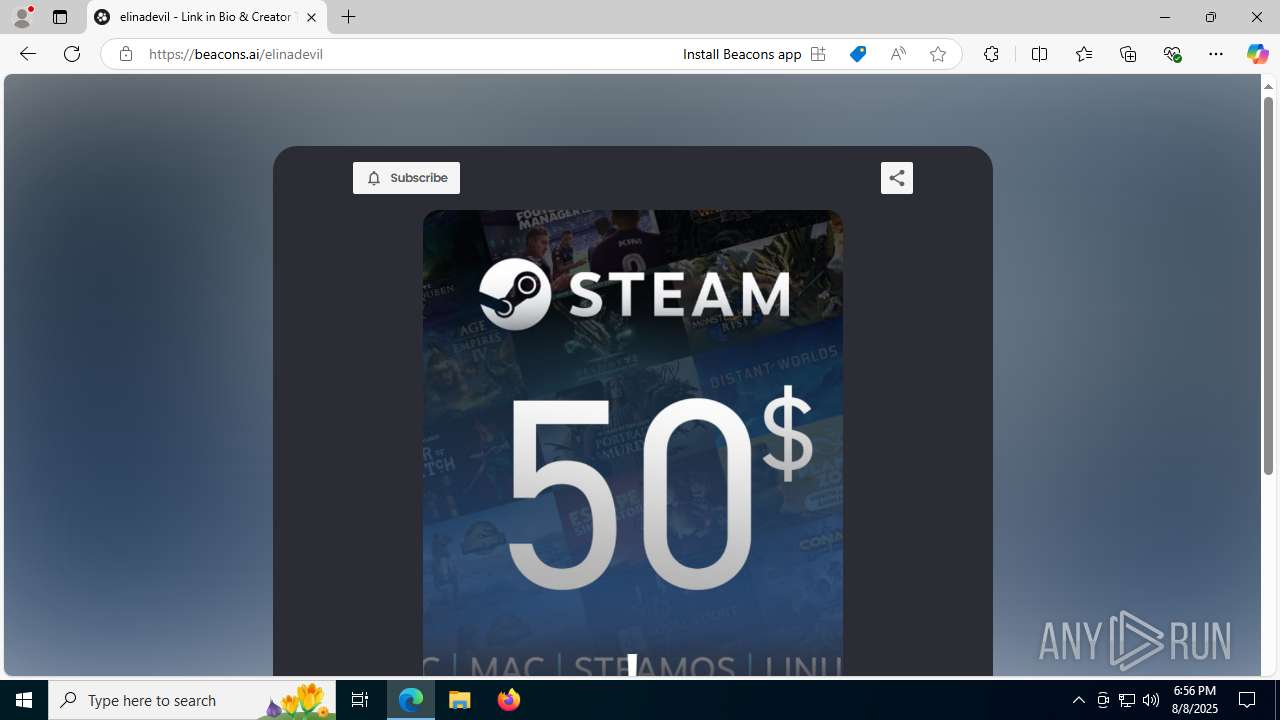Refresh the page
Viewport: 1280px width, 720px height.
pyautogui.click(x=72, y=54)
